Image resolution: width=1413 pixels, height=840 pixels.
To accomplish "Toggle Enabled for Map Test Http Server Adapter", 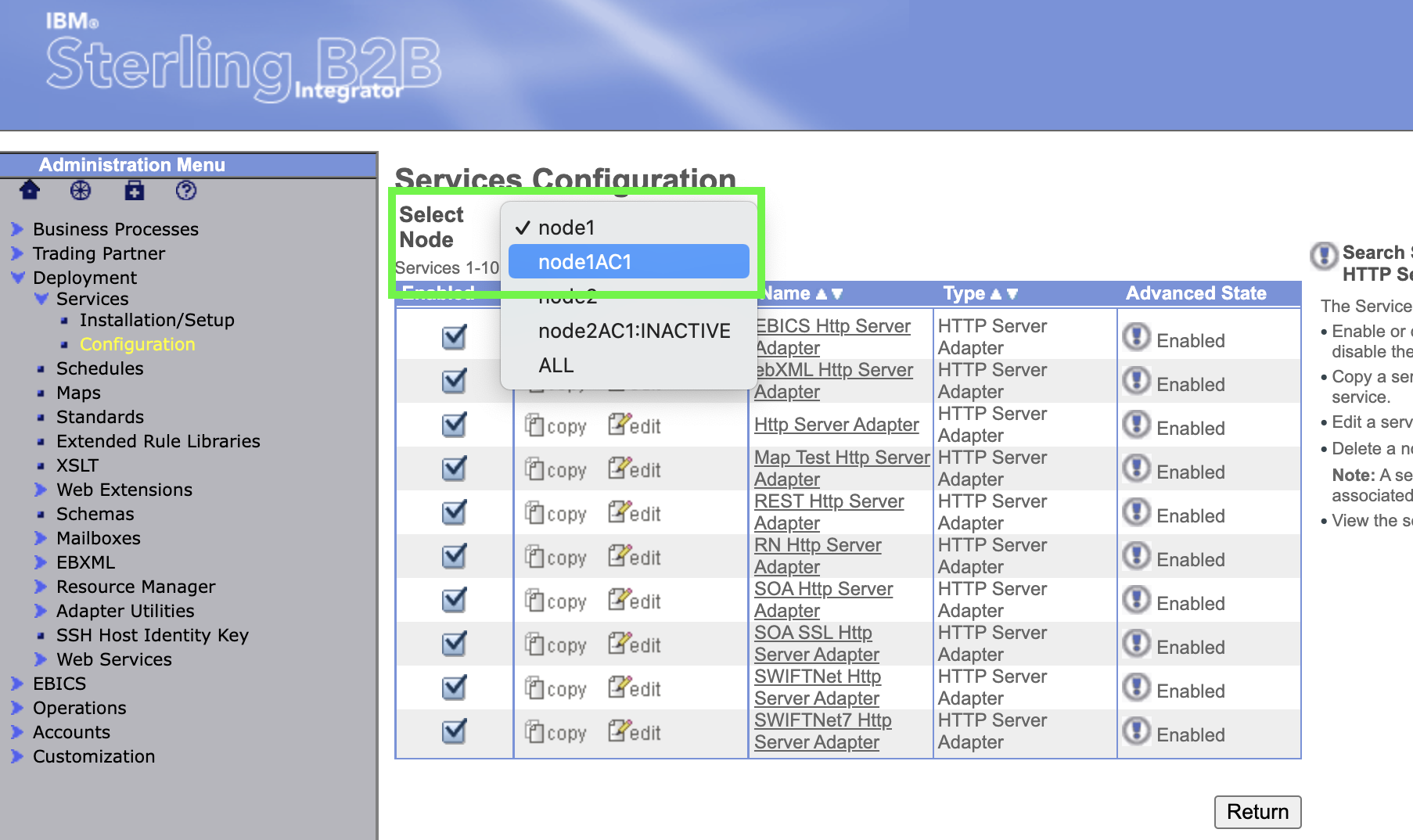I will pyautogui.click(x=455, y=468).
